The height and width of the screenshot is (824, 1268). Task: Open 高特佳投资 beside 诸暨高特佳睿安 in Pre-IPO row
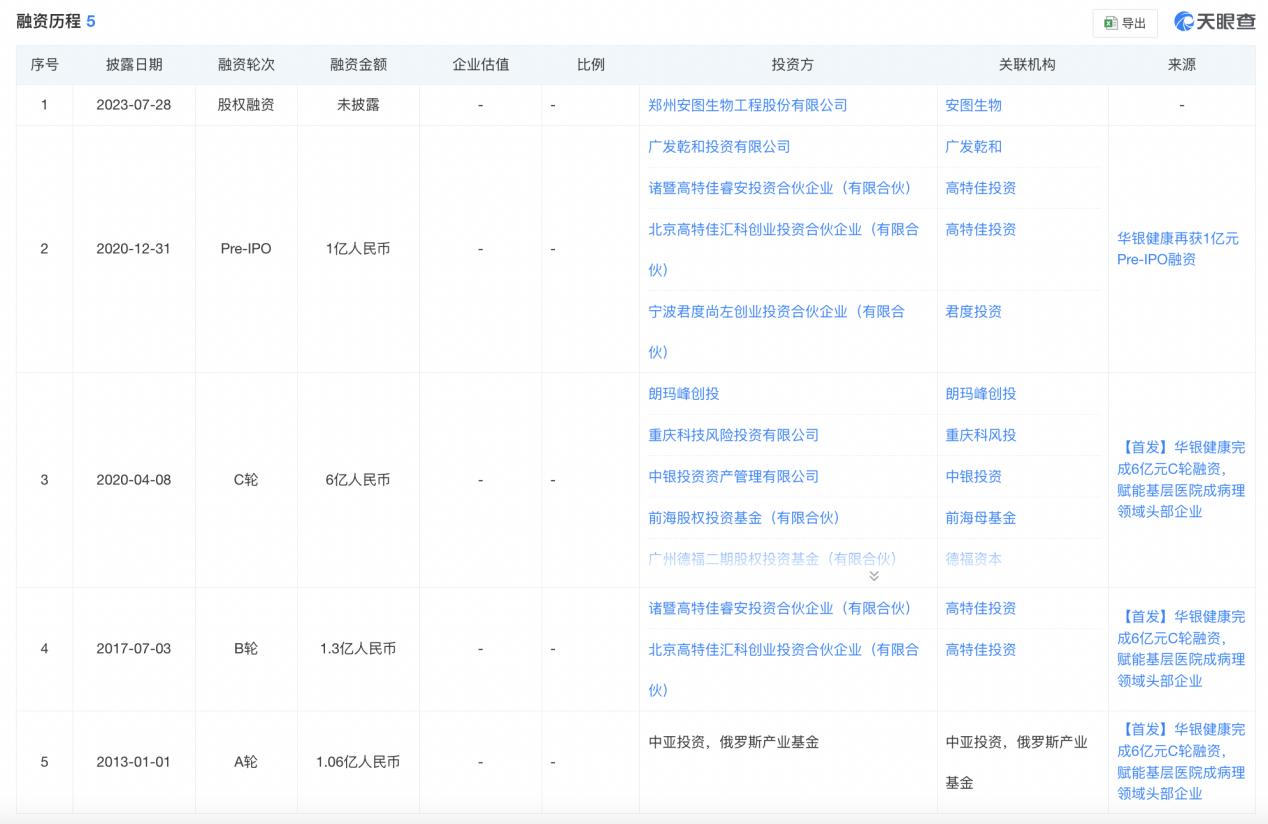click(x=980, y=187)
